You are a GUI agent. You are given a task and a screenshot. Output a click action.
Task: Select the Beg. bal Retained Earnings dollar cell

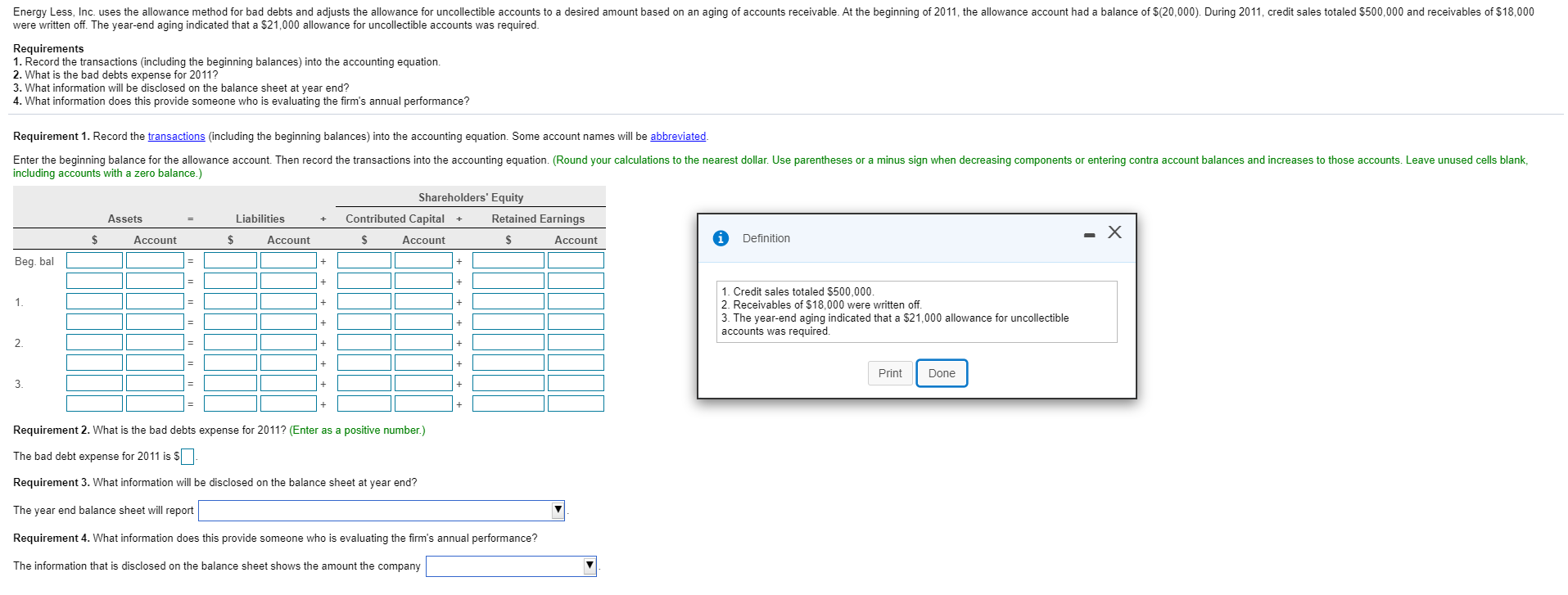508,260
